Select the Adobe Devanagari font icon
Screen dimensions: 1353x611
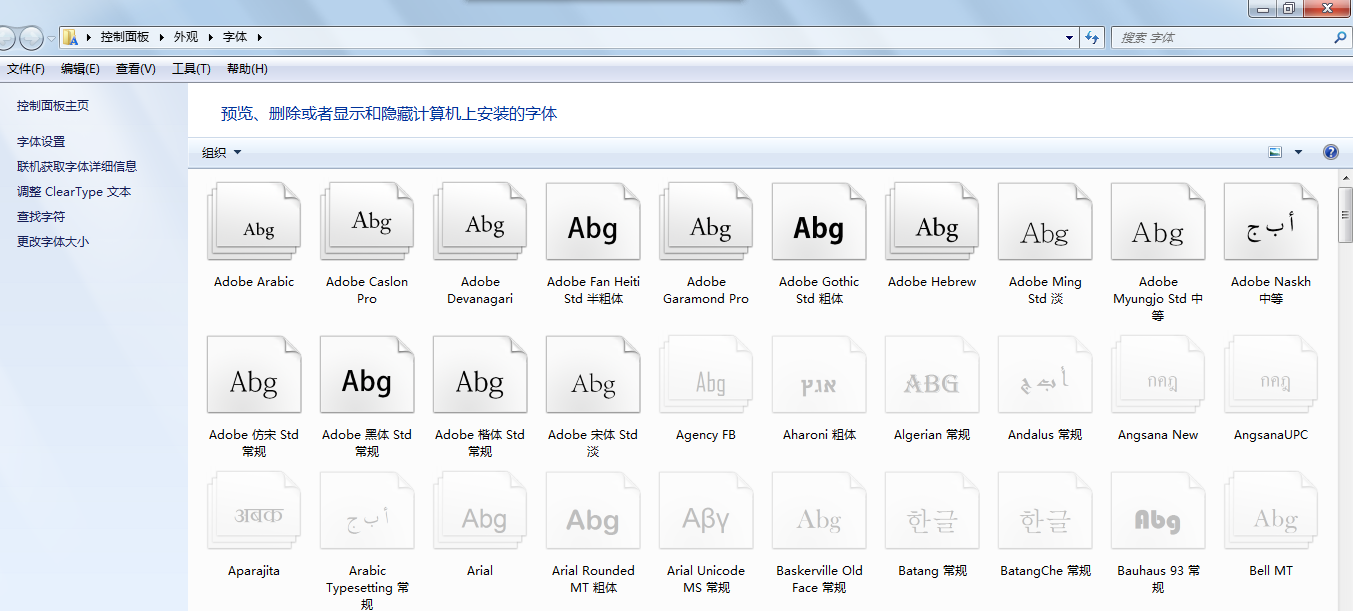(480, 223)
